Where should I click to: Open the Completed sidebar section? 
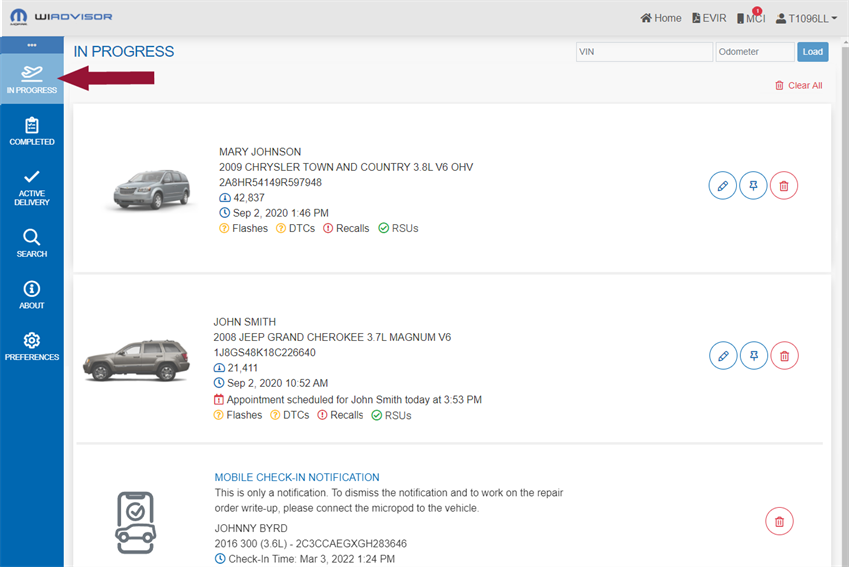pyautogui.click(x=31, y=131)
